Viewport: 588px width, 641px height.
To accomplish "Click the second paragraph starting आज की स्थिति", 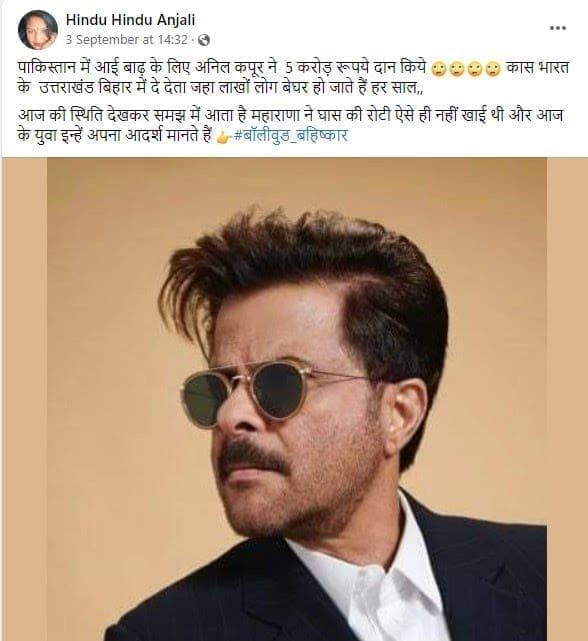I will tap(291, 125).
